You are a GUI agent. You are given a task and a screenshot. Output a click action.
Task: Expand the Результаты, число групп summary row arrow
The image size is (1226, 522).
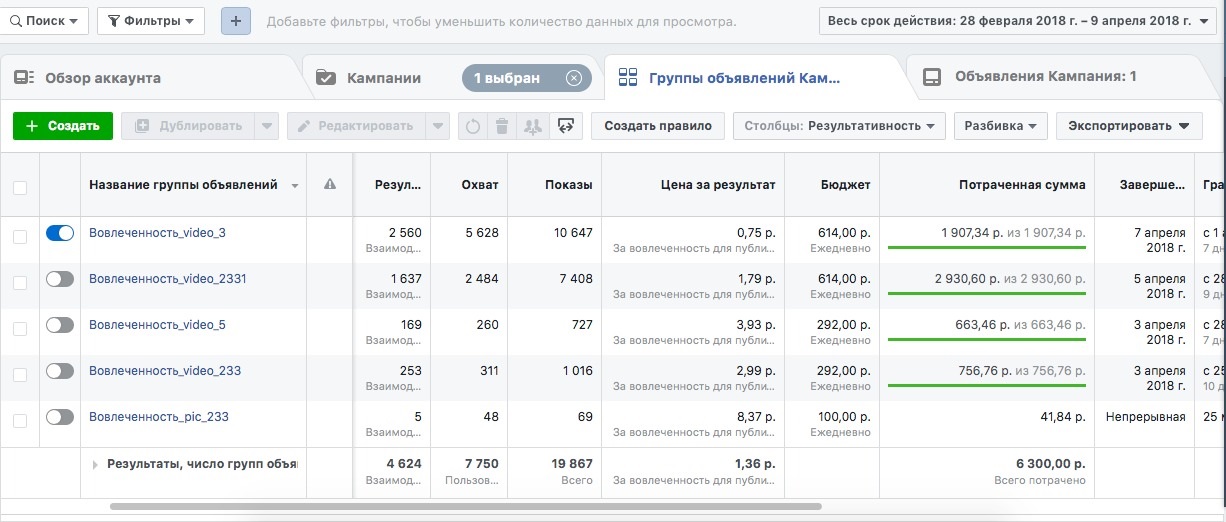(x=96, y=464)
